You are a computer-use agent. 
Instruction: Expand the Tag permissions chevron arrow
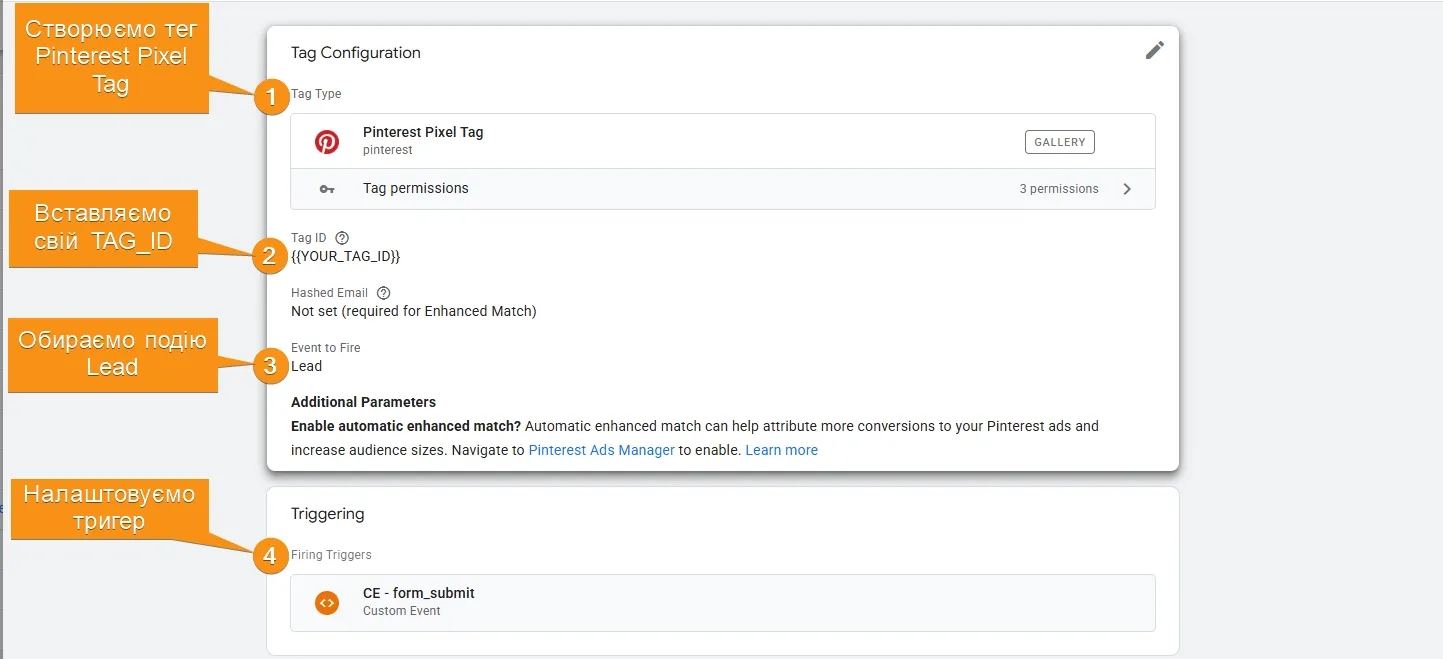pyautogui.click(x=1127, y=189)
